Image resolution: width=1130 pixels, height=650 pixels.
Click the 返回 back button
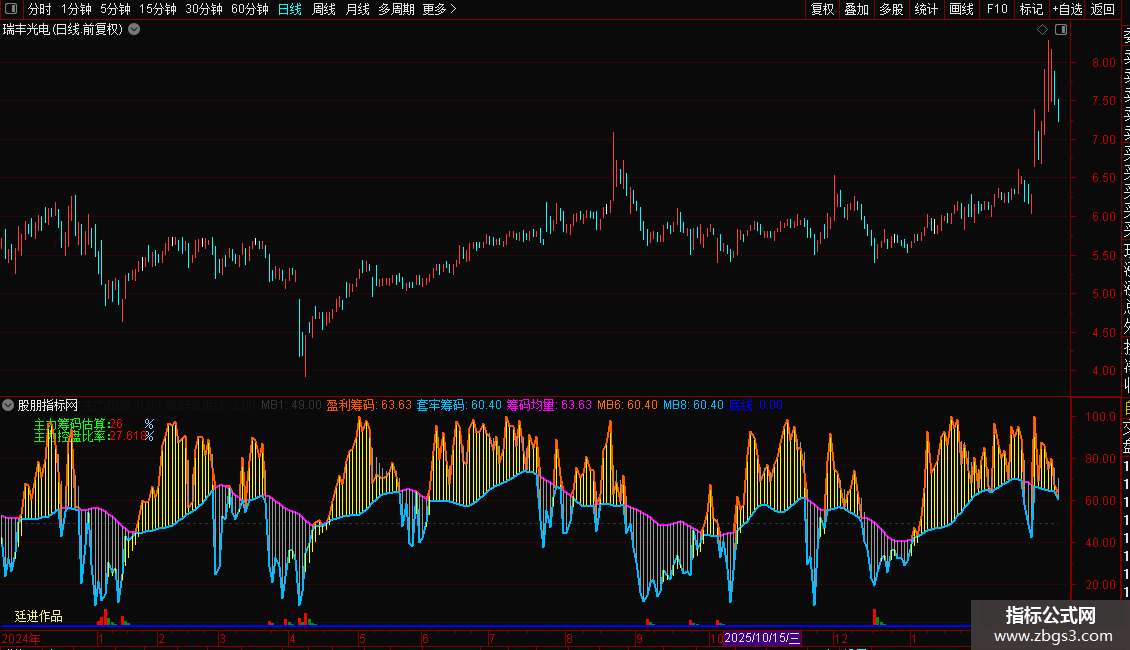[1103, 9]
